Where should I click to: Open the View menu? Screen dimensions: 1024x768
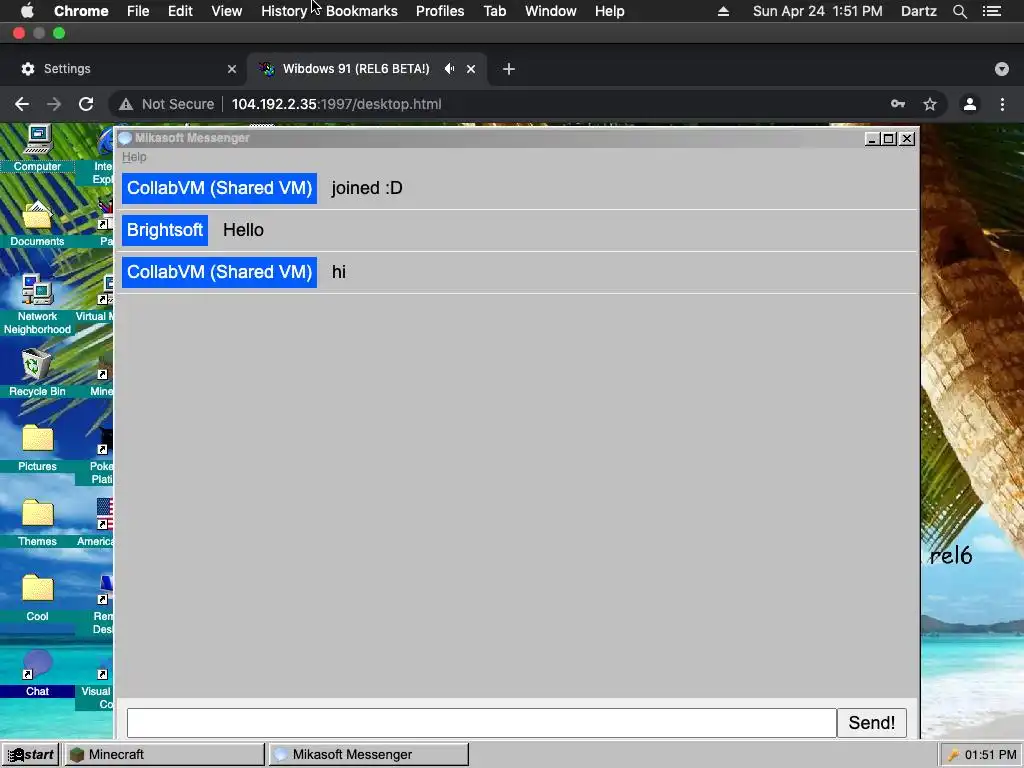(227, 11)
